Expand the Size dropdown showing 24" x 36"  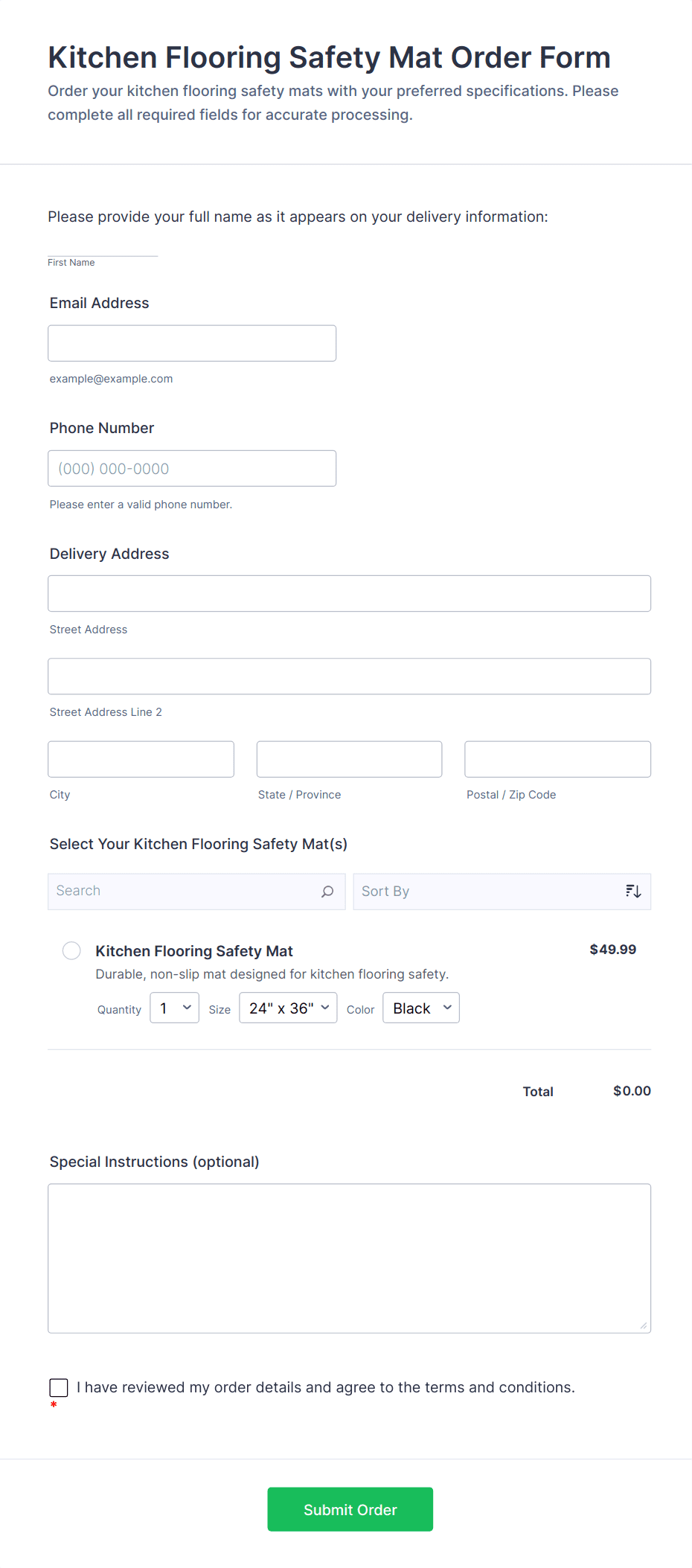point(288,1008)
